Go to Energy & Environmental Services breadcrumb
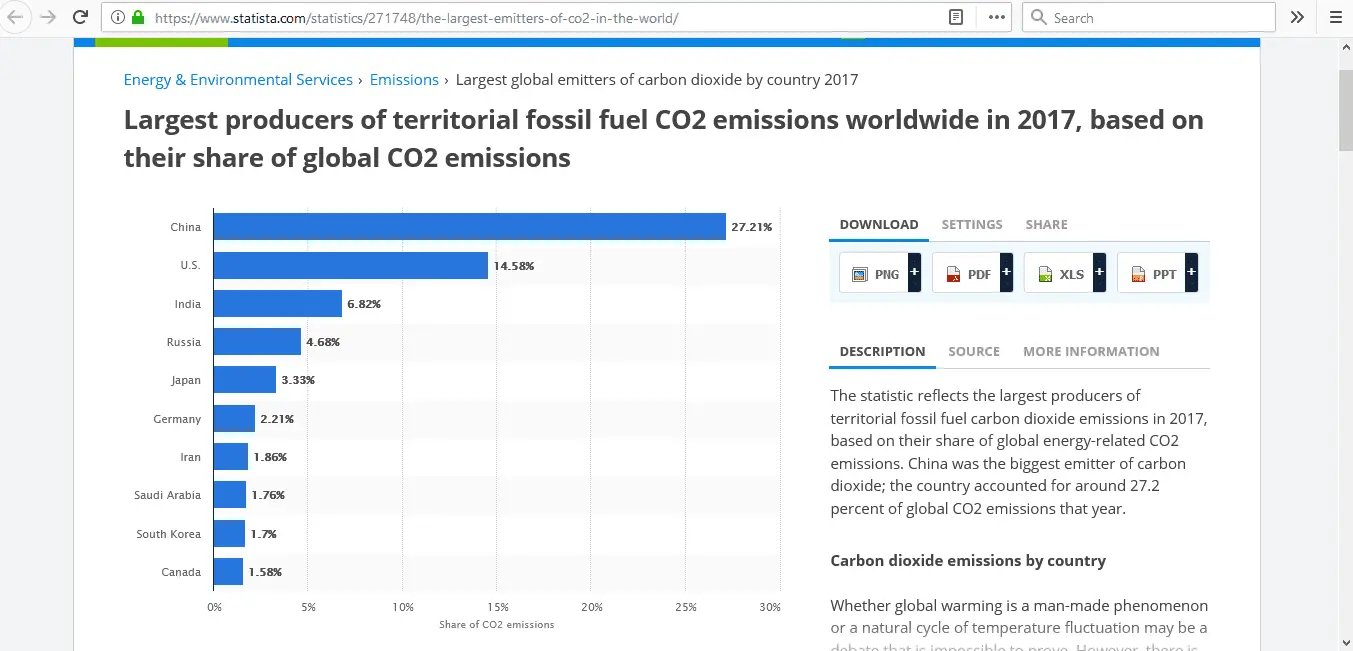This screenshot has height=651, width=1353. 238,80
